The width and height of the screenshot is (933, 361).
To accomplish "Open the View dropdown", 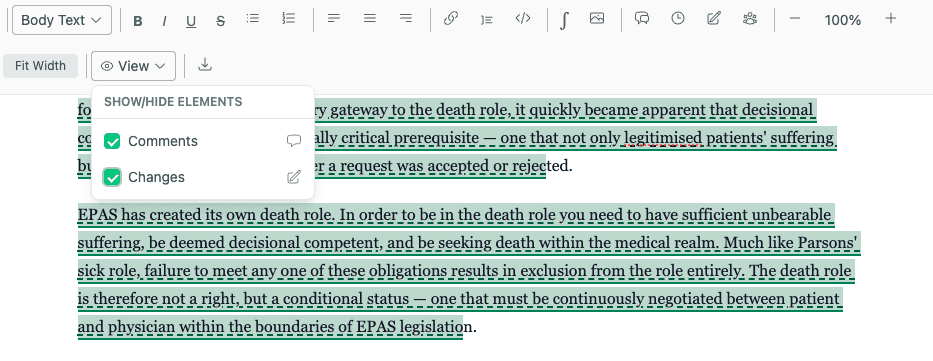I will [133, 66].
